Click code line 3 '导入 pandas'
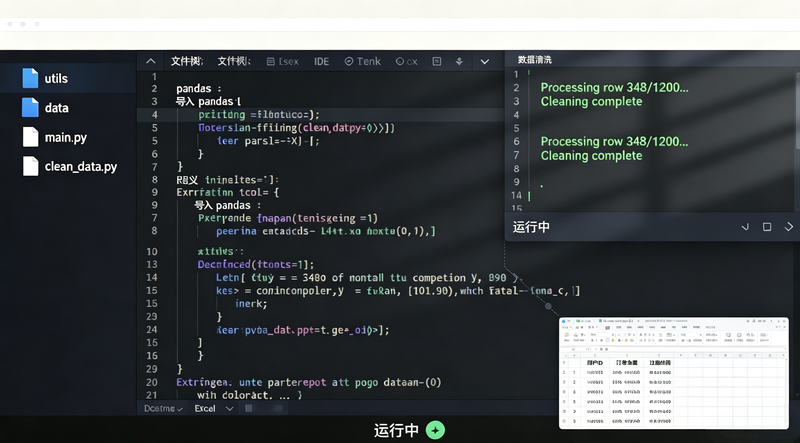 [x=208, y=102]
